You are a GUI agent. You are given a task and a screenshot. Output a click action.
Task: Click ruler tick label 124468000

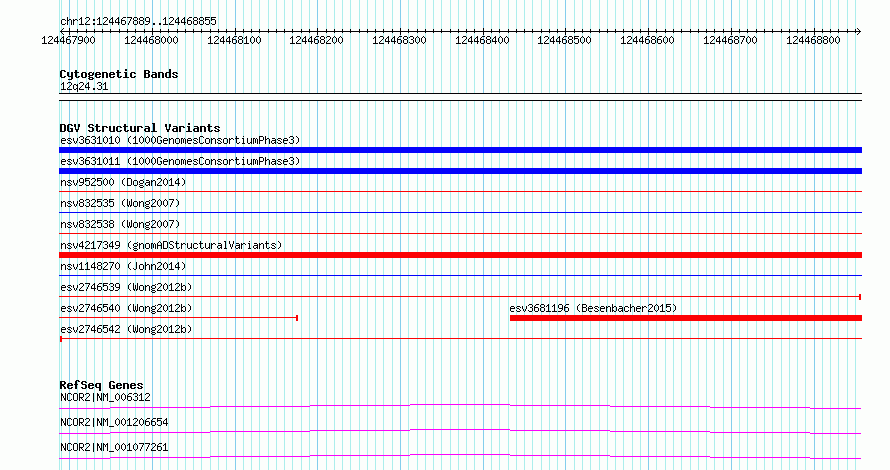point(151,40)
